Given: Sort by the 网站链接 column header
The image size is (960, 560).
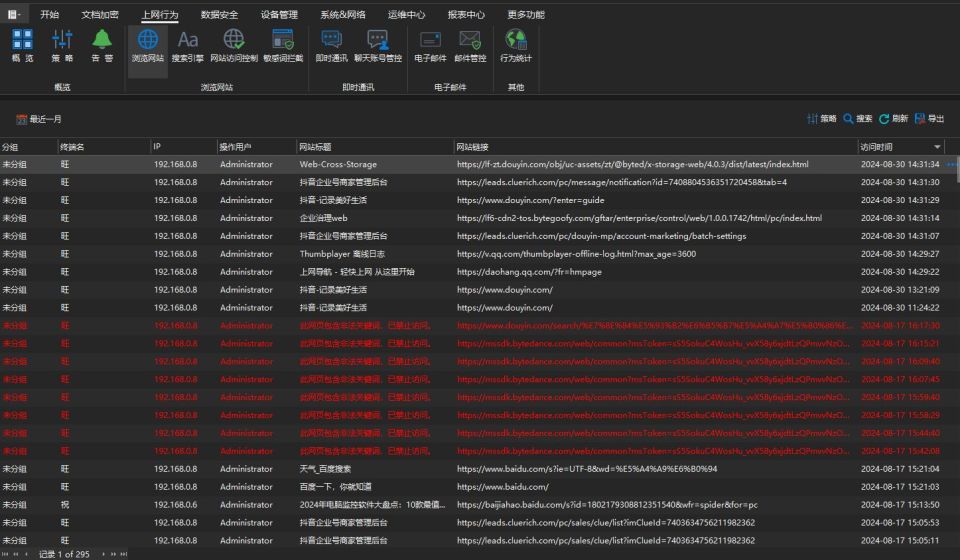Looking at the screenshot, I should tap(655, 147).
